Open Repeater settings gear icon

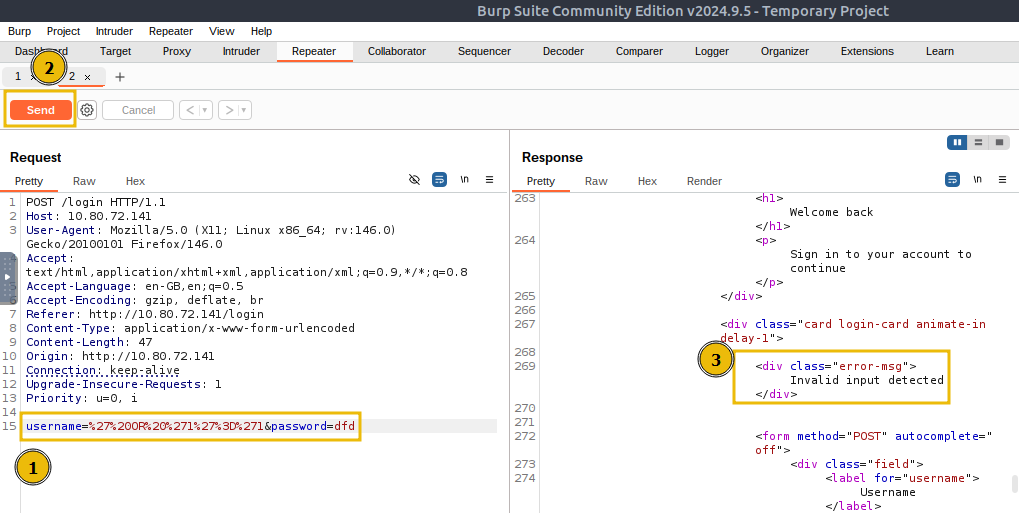click(87, 110)
